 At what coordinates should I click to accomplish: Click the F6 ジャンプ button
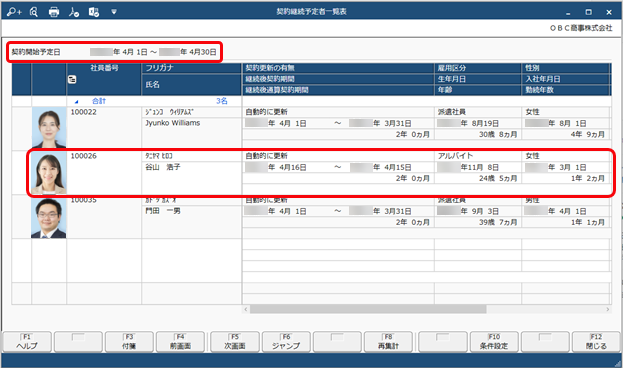286,342
